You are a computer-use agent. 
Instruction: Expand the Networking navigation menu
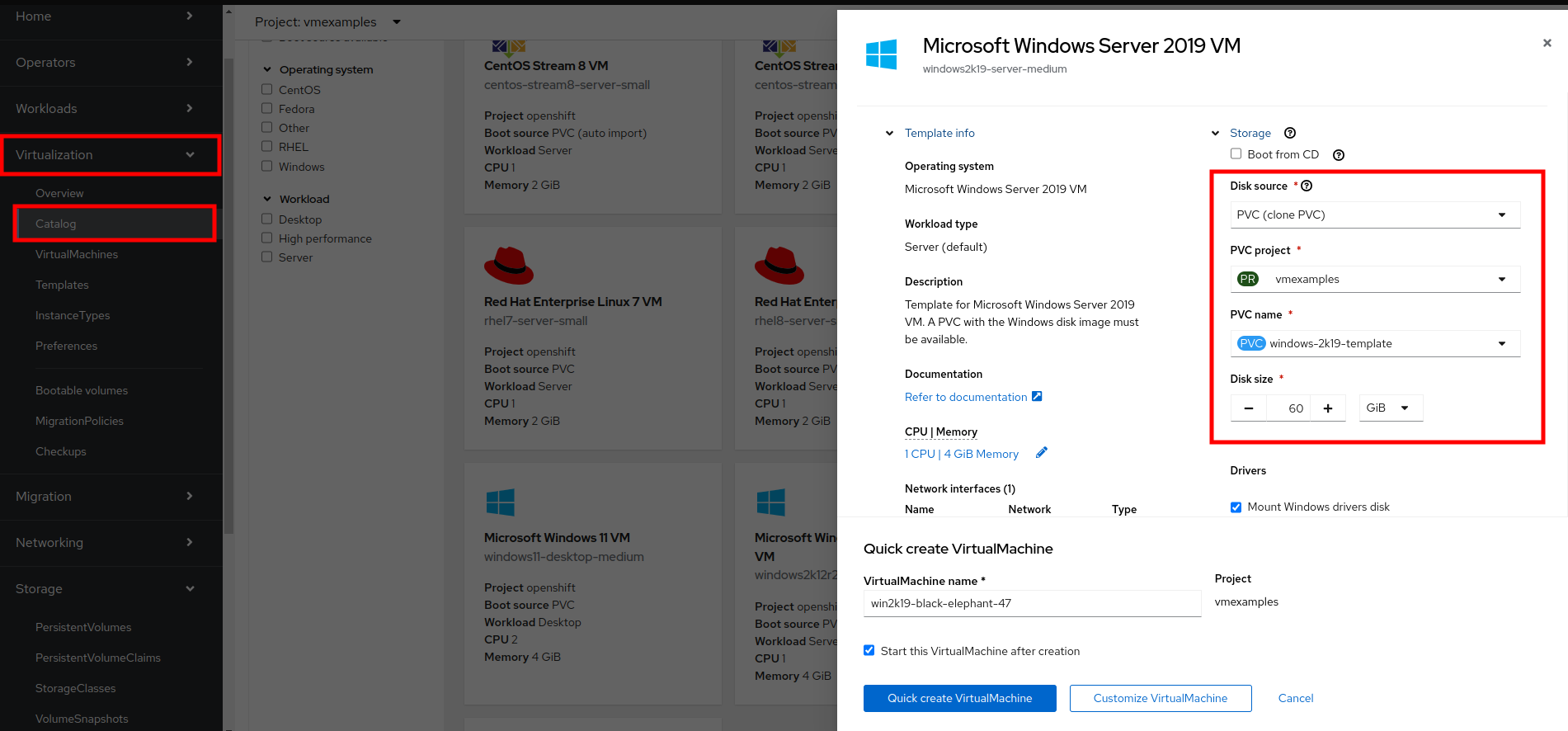111,543
